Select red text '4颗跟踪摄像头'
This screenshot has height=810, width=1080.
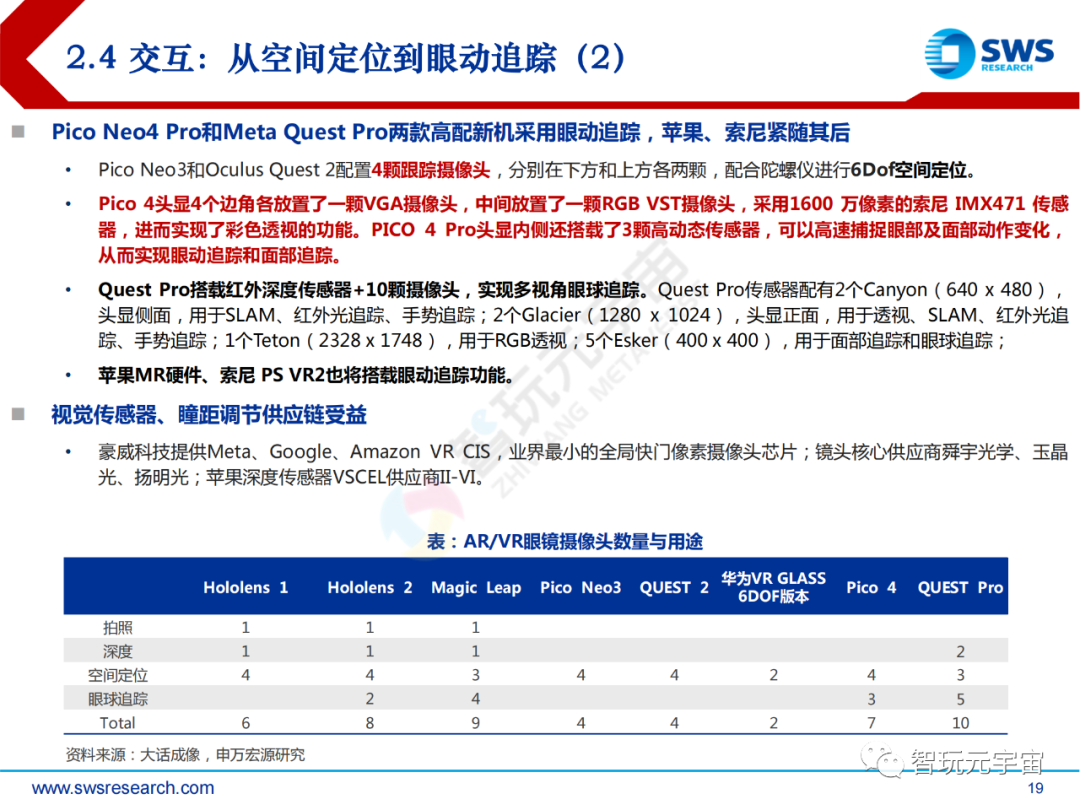point(431,169)
